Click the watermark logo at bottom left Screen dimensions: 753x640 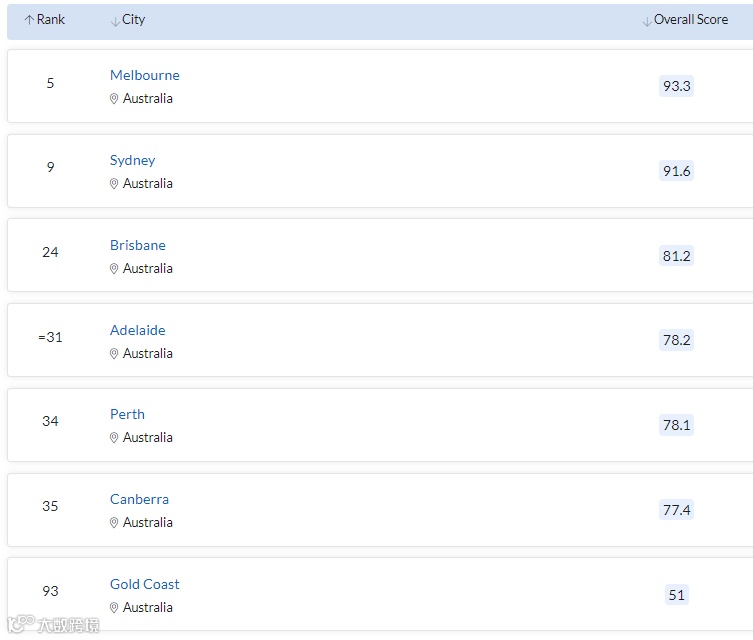[53, 625]
